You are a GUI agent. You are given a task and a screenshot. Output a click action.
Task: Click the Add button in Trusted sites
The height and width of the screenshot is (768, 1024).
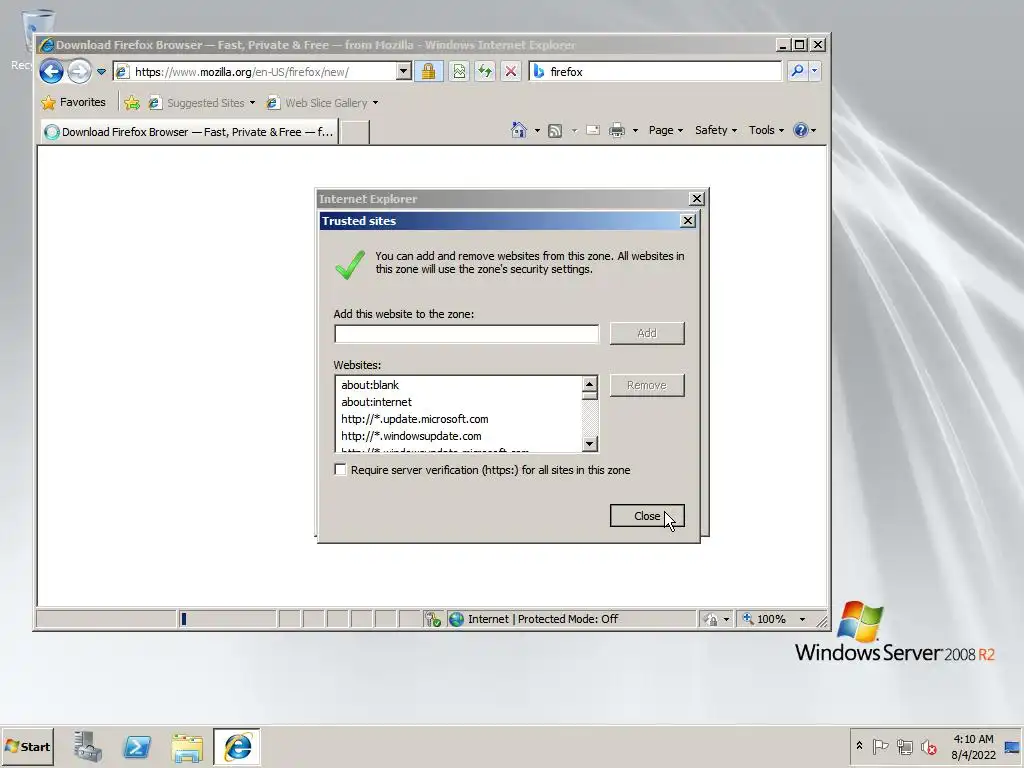tap(647, 333)
